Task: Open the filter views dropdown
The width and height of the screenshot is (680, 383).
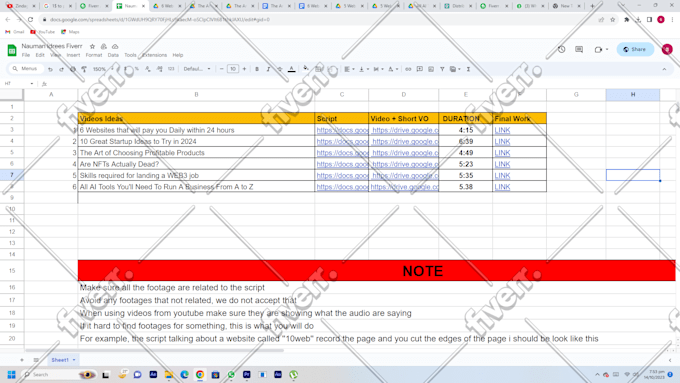Action: [x=455, y=69]
